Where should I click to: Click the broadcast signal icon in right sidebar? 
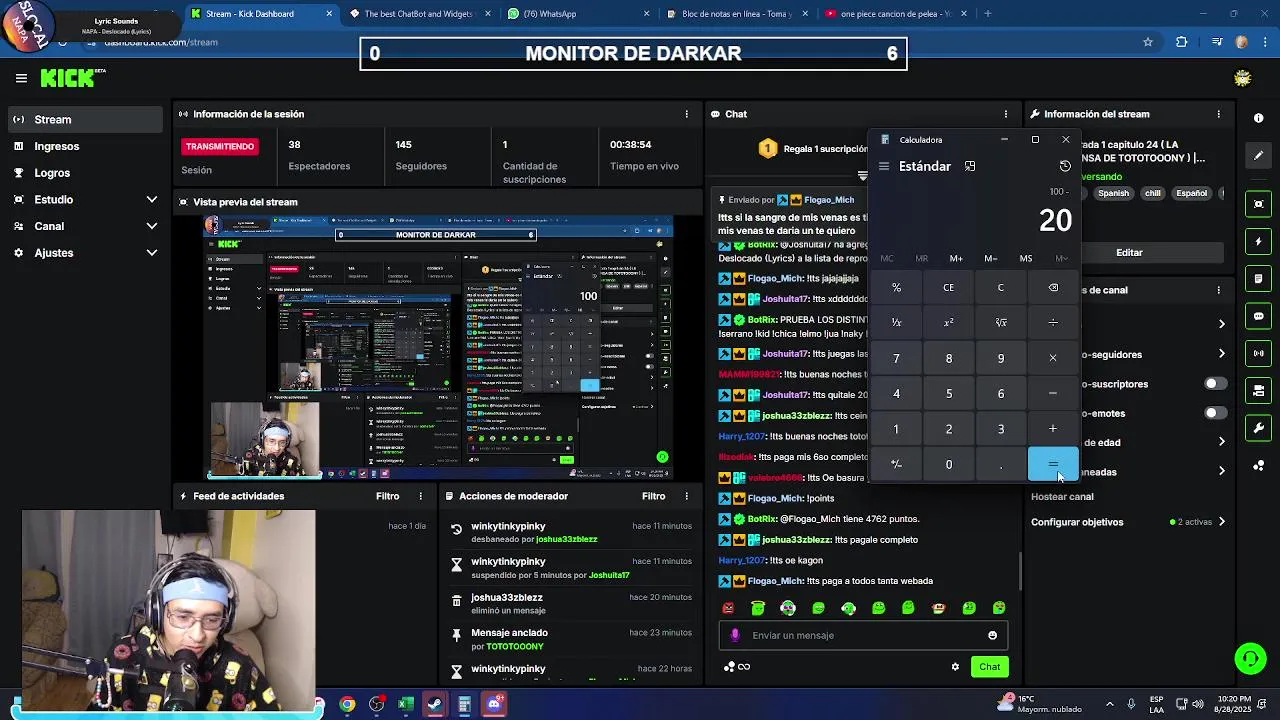pos(1259,353)
